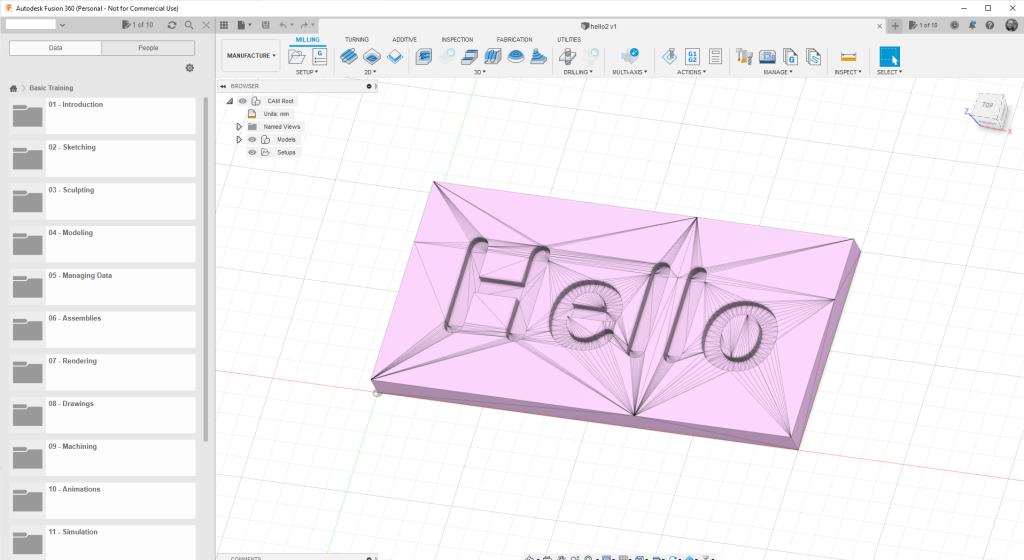
Task: Open the INSPECT dropdown menu
Action: (848, 72)
